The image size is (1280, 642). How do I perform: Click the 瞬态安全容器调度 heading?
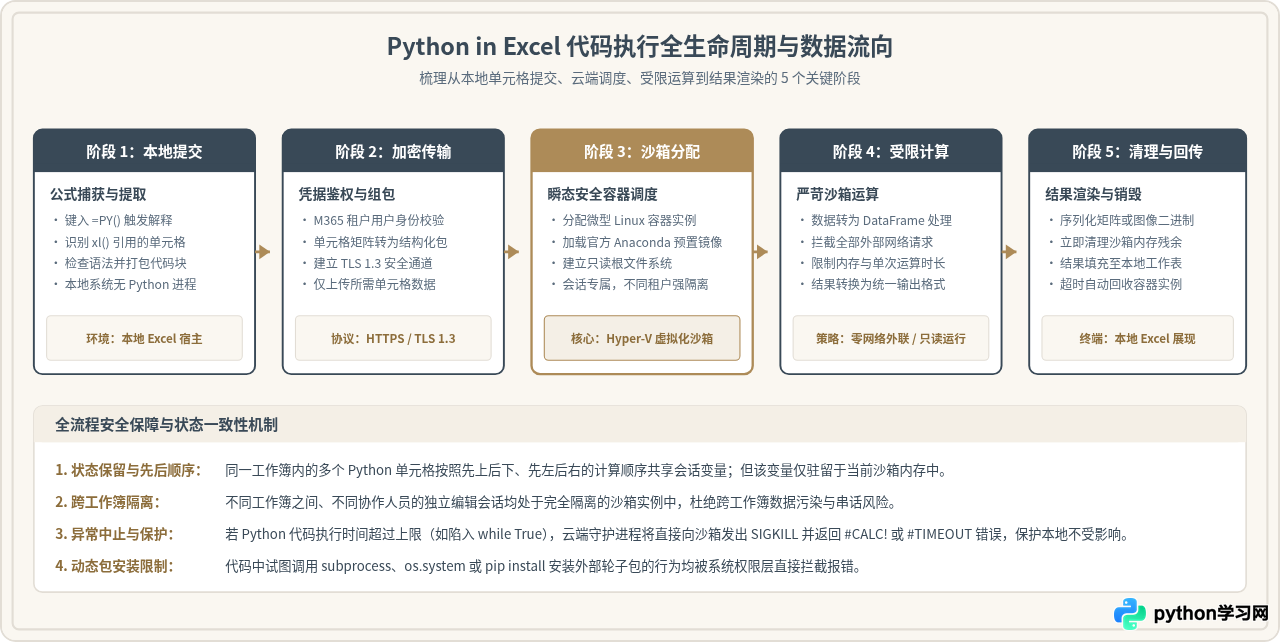[x=603, y=194]
